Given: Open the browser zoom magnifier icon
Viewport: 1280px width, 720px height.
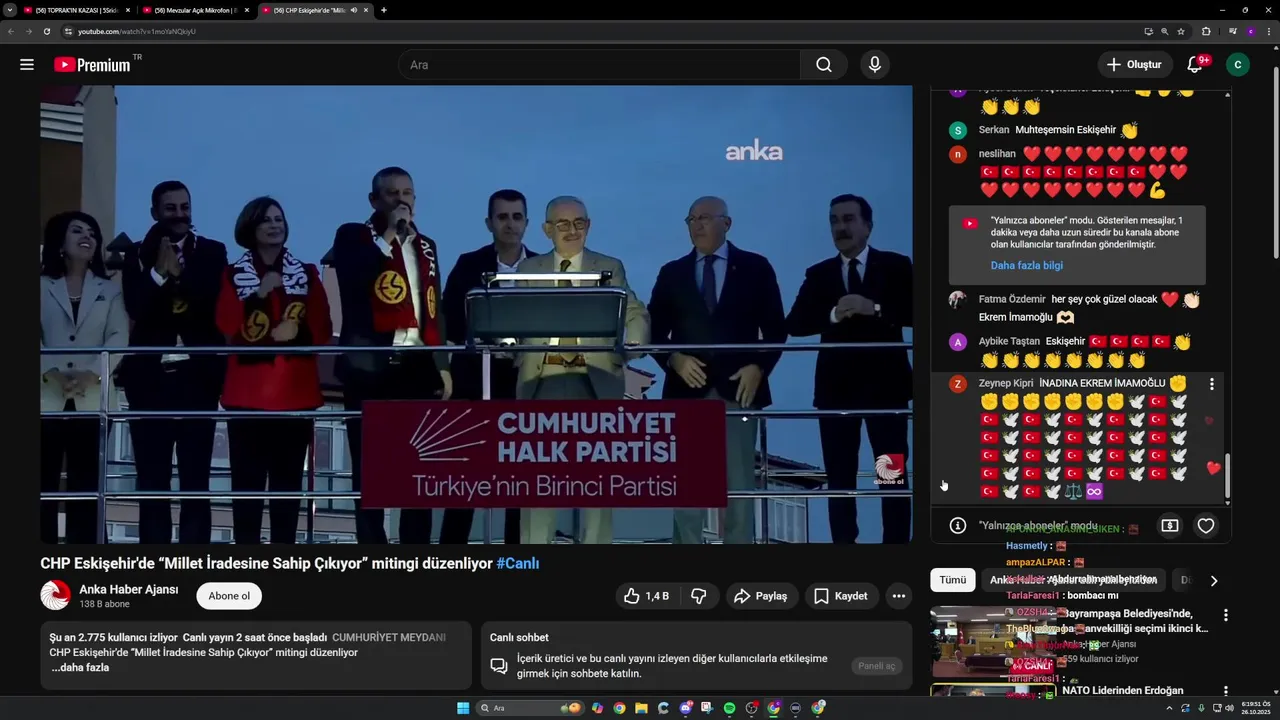Looking at the screenshot, I should tap(1164, 31).
